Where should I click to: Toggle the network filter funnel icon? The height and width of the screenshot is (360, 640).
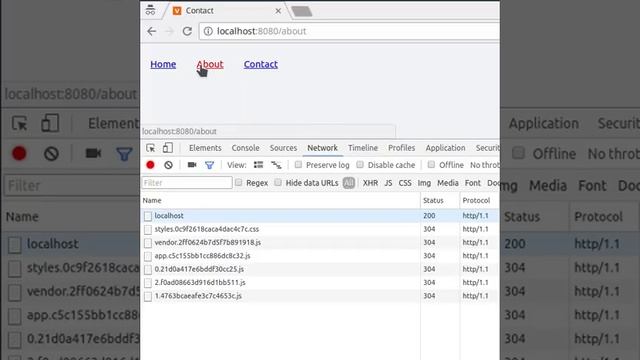tap(209, 165)
